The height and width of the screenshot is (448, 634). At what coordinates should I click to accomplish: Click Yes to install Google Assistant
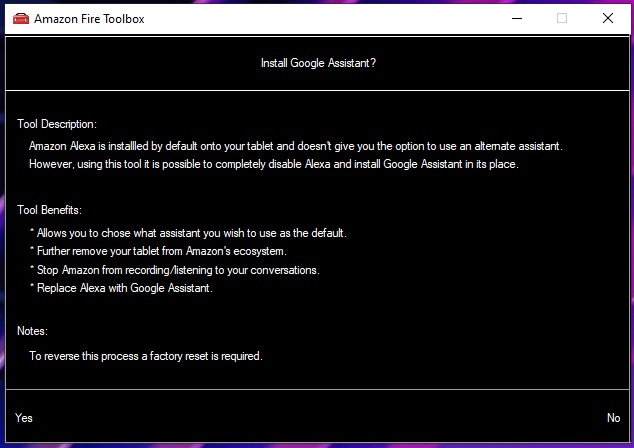tap(24, 418)
